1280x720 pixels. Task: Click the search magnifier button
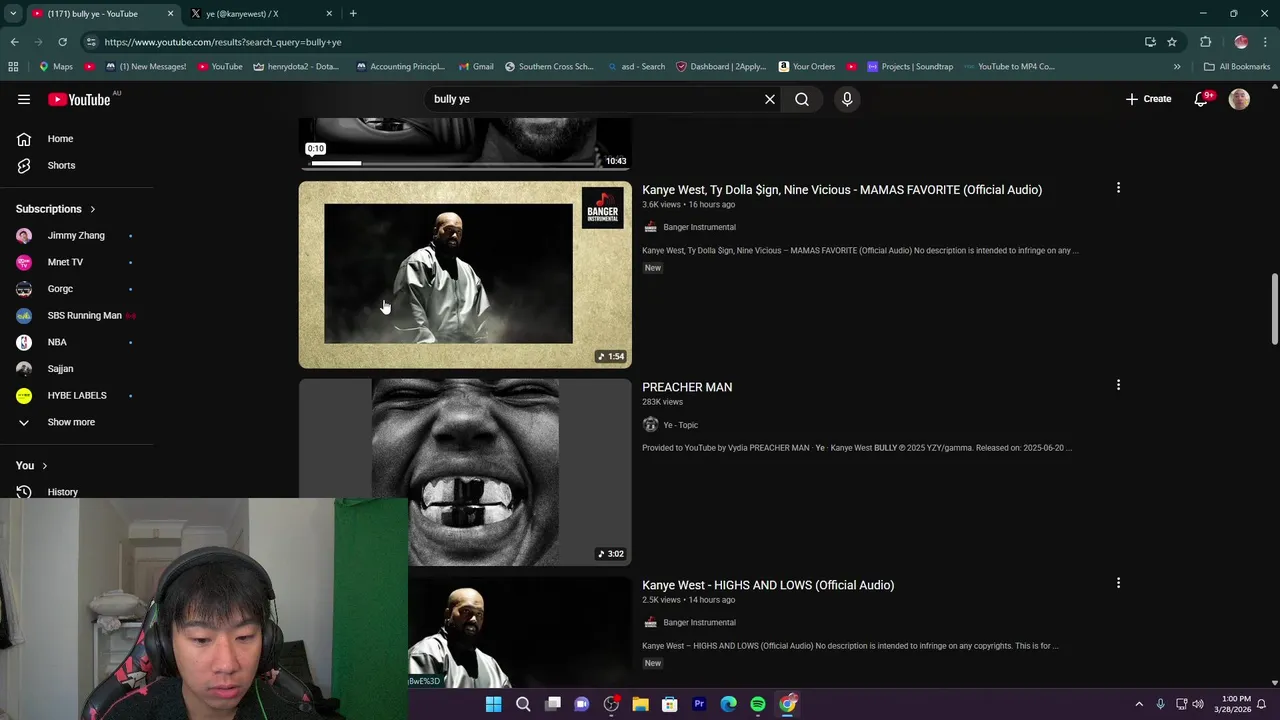802,99
